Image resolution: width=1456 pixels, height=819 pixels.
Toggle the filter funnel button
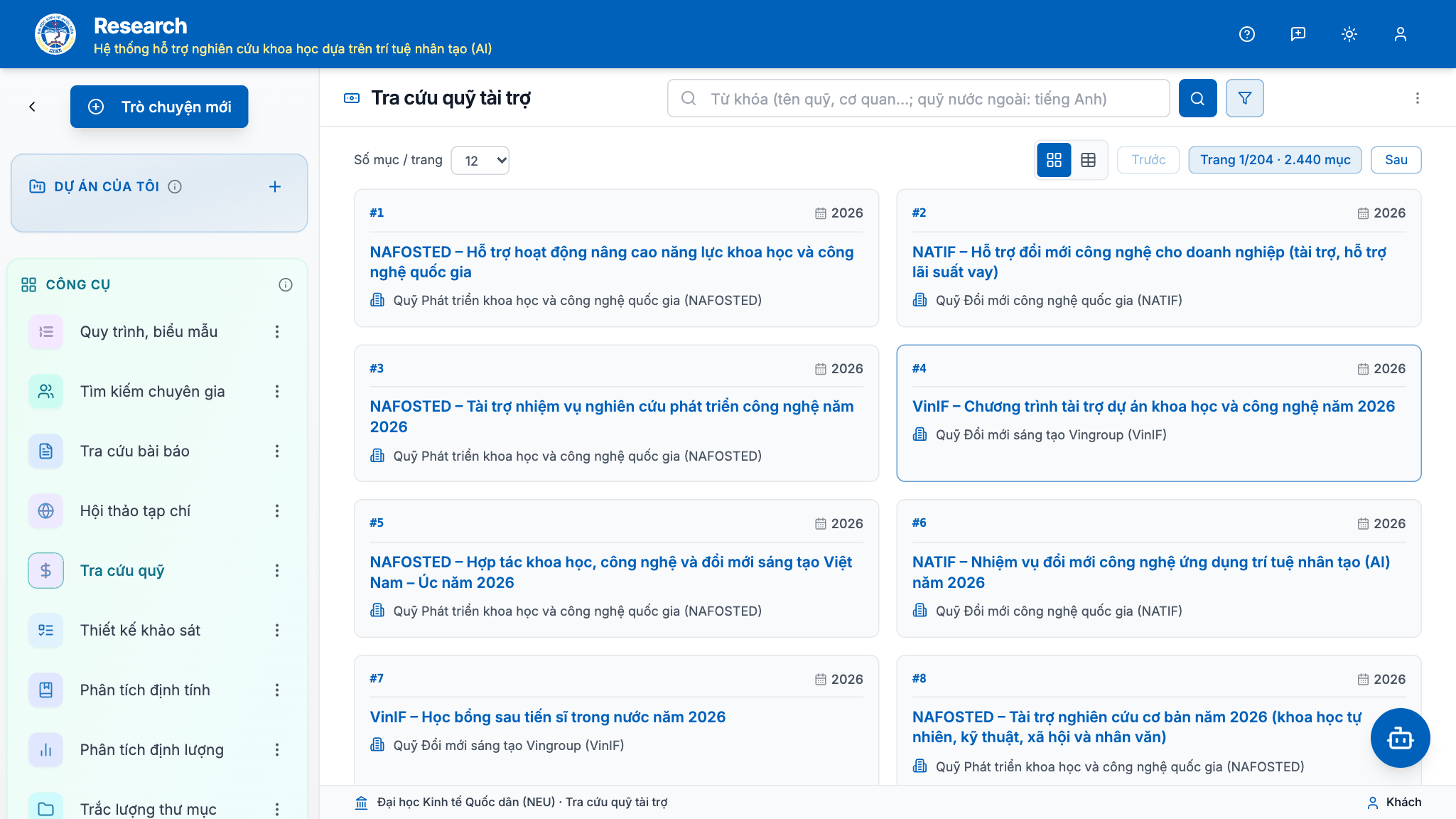(x=1244, y=98)
